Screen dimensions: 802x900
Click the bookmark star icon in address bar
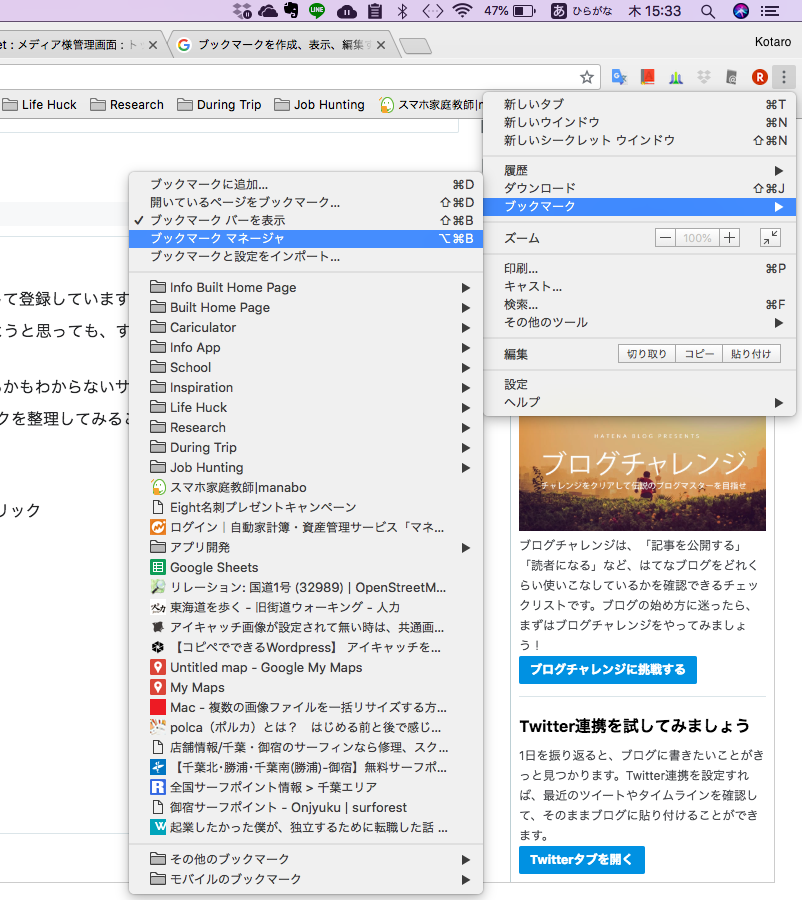coord(586,77)
